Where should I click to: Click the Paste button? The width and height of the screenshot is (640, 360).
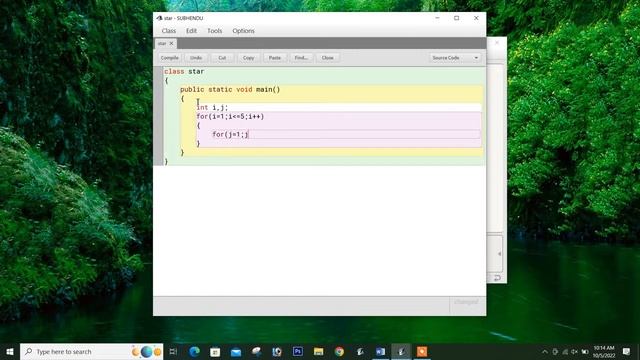(x=275, y=58)
